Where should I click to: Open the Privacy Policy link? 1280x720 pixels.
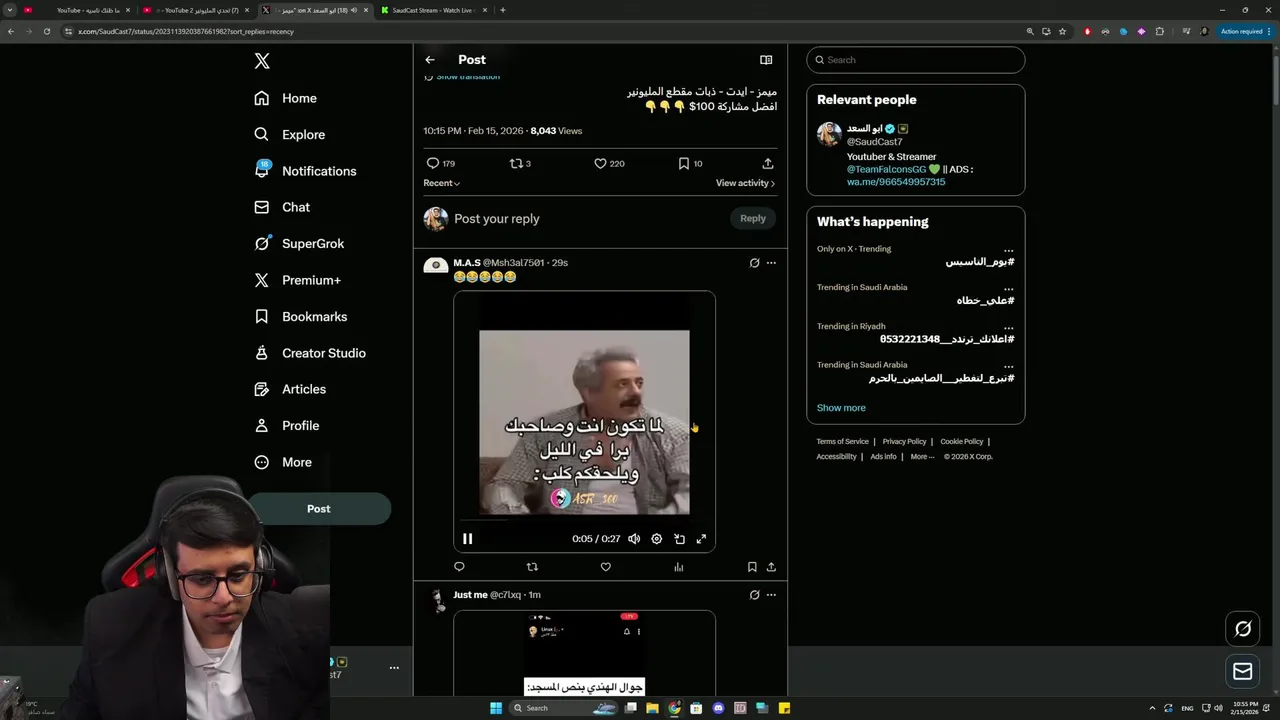pyautogui.click(x=905, y=441)
